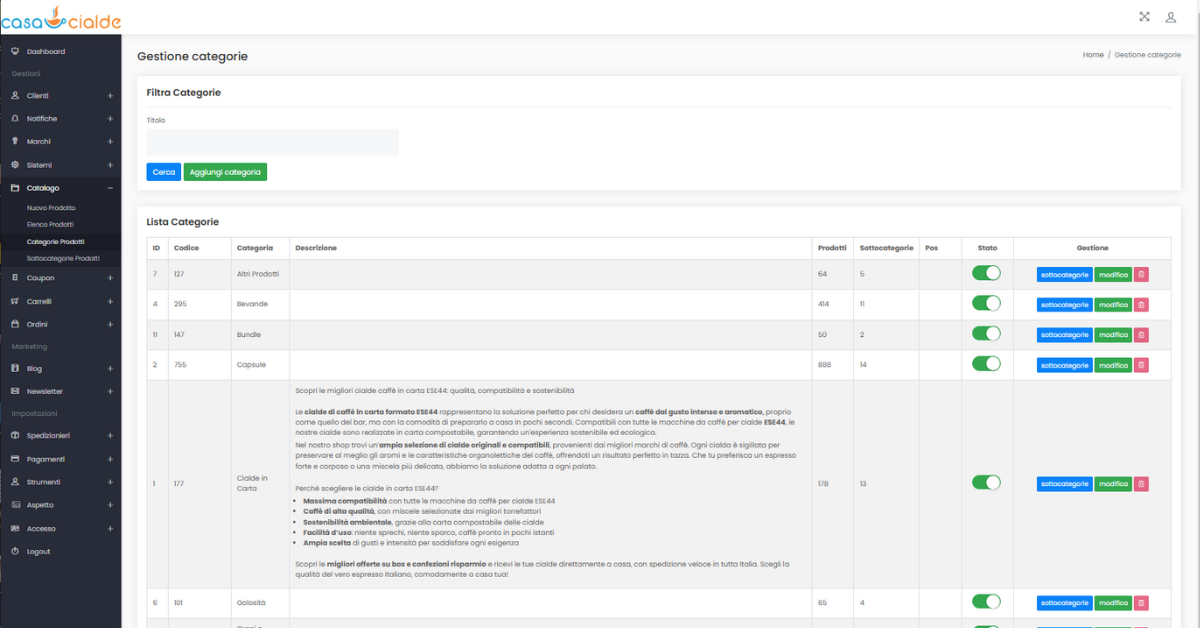Expand the Ordini menu plus sign
This screenshot has height=628, width=1200.
pyautogui.click(x=110, y=324)
